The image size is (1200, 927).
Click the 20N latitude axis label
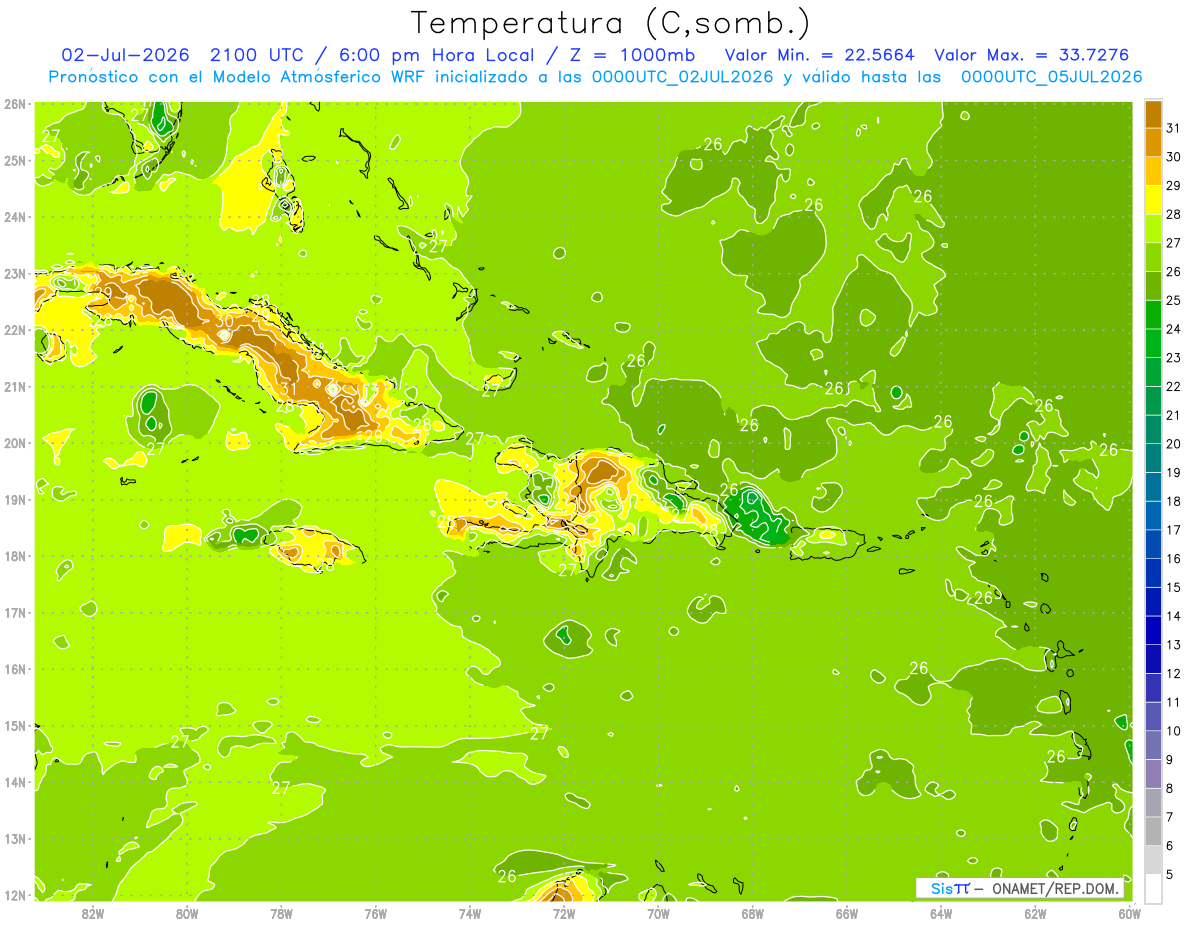[x=15, y=442]
